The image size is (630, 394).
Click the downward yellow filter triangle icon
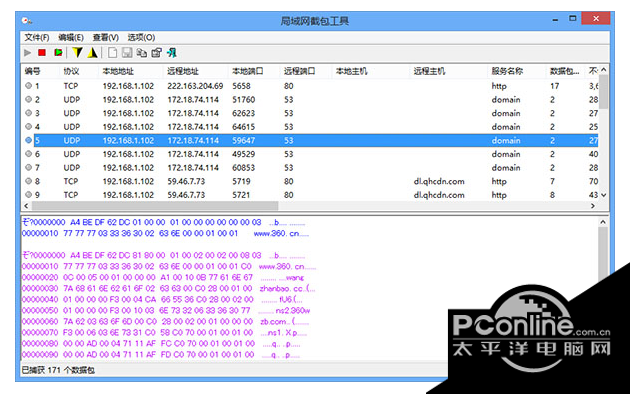(78, 53)
